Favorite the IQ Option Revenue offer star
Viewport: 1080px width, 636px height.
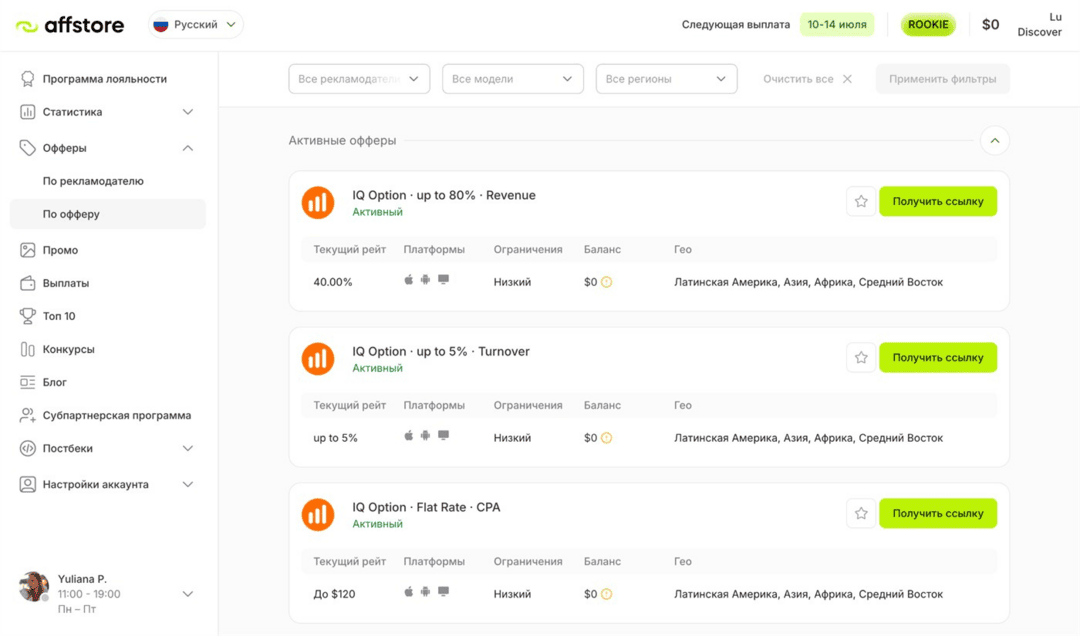click(861, 201)
